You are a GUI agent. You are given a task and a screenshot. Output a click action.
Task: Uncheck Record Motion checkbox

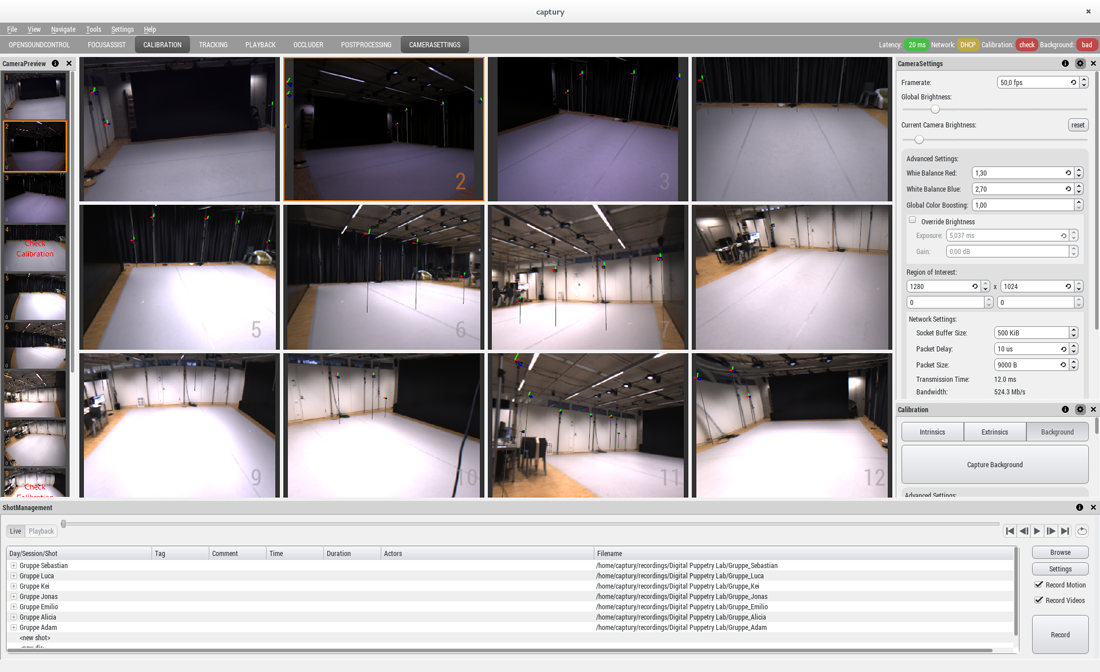[x=1039, y=584]
